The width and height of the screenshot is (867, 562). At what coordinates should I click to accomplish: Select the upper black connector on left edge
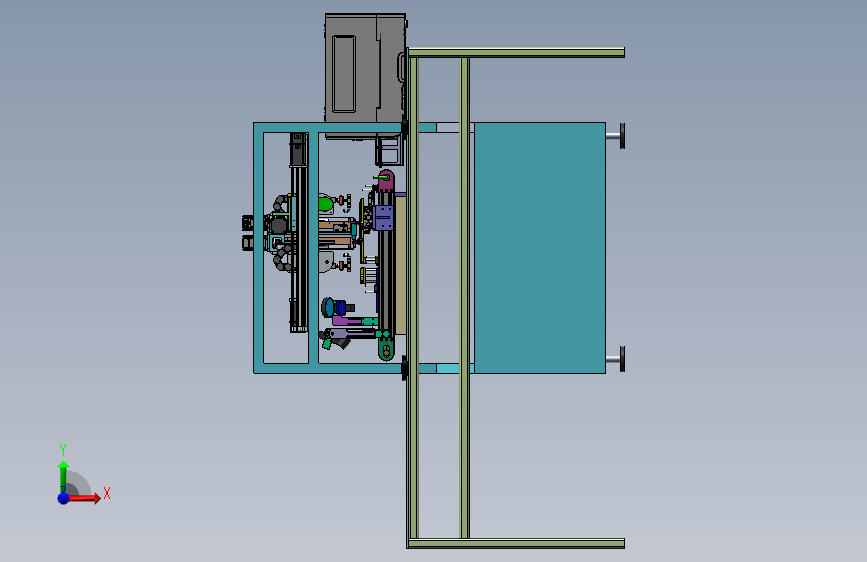[248, 223]
